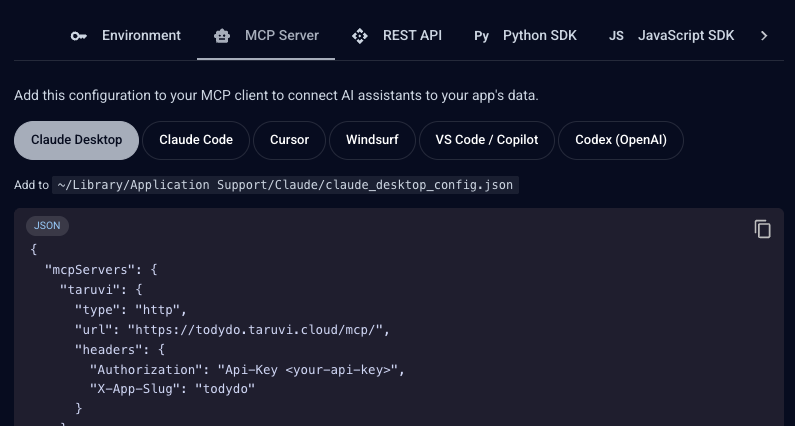Select the Python SDK tab

point(525,36)
